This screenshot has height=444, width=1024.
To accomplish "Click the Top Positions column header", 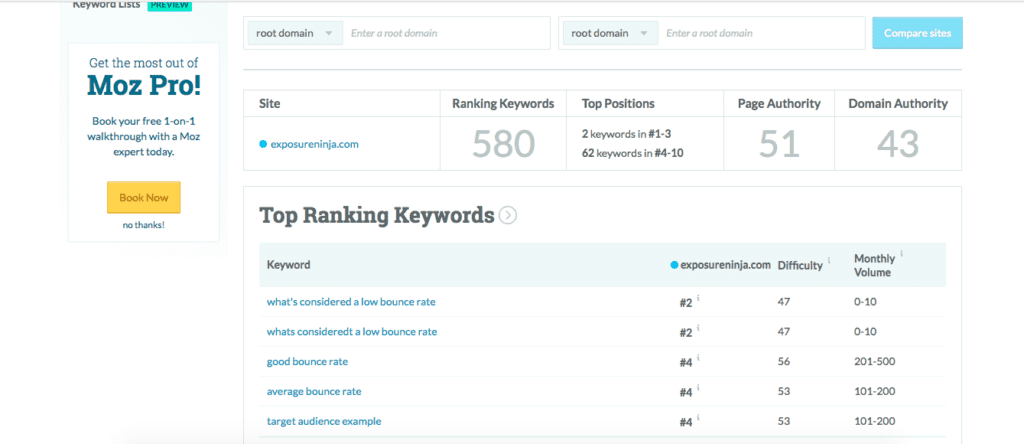I will [618, 103].
